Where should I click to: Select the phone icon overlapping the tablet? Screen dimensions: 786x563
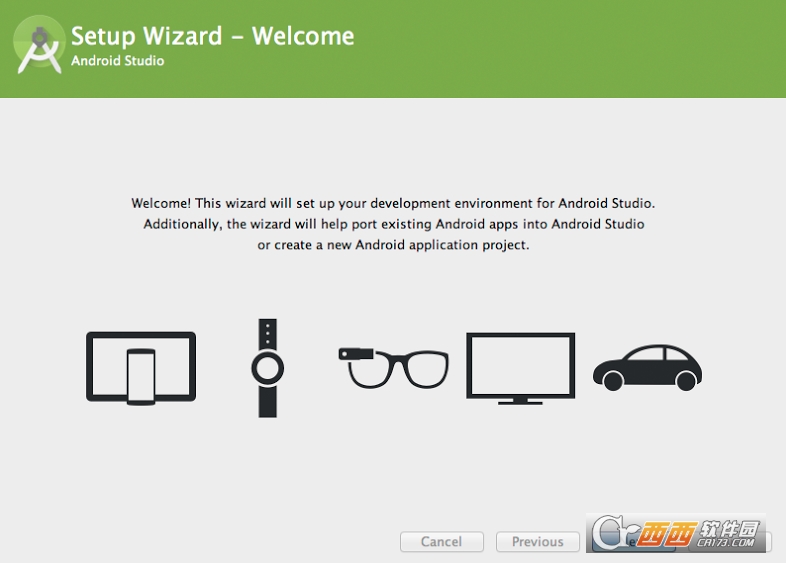(x=141, y=378)
